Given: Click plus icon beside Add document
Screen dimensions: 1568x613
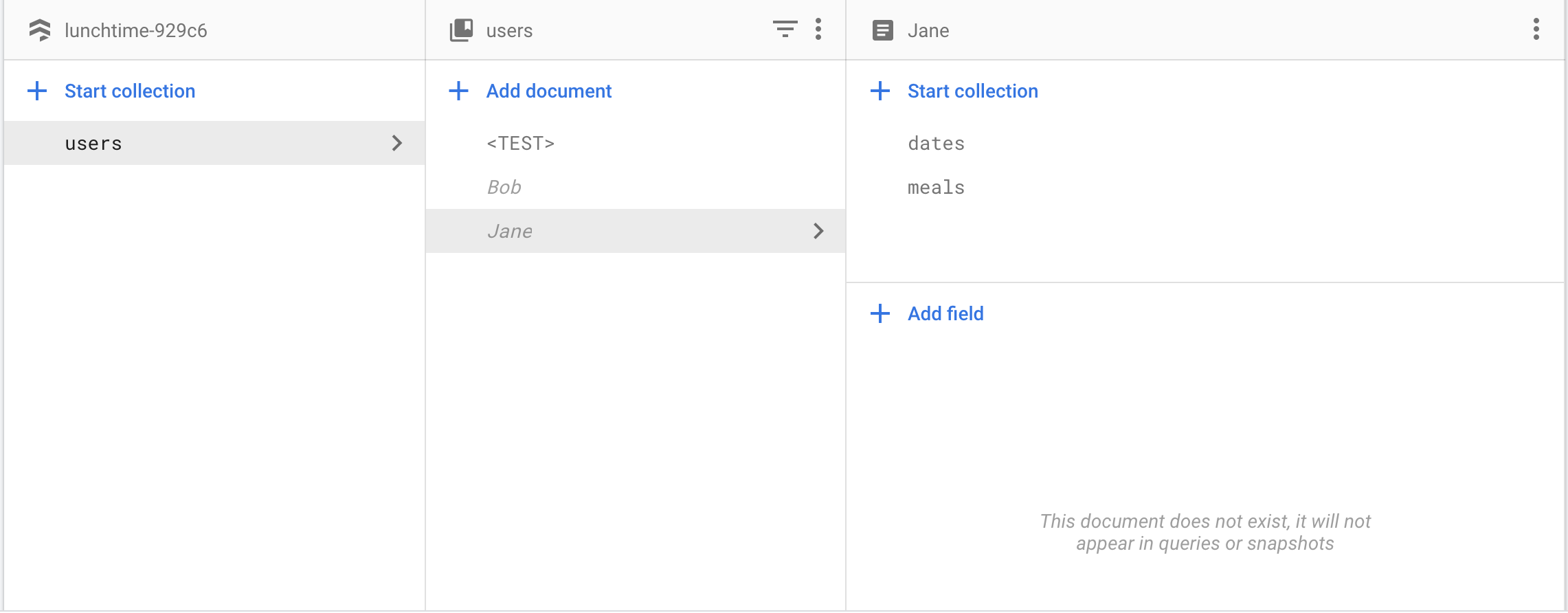Looking at the screenshot, I should tap(458, 91).
